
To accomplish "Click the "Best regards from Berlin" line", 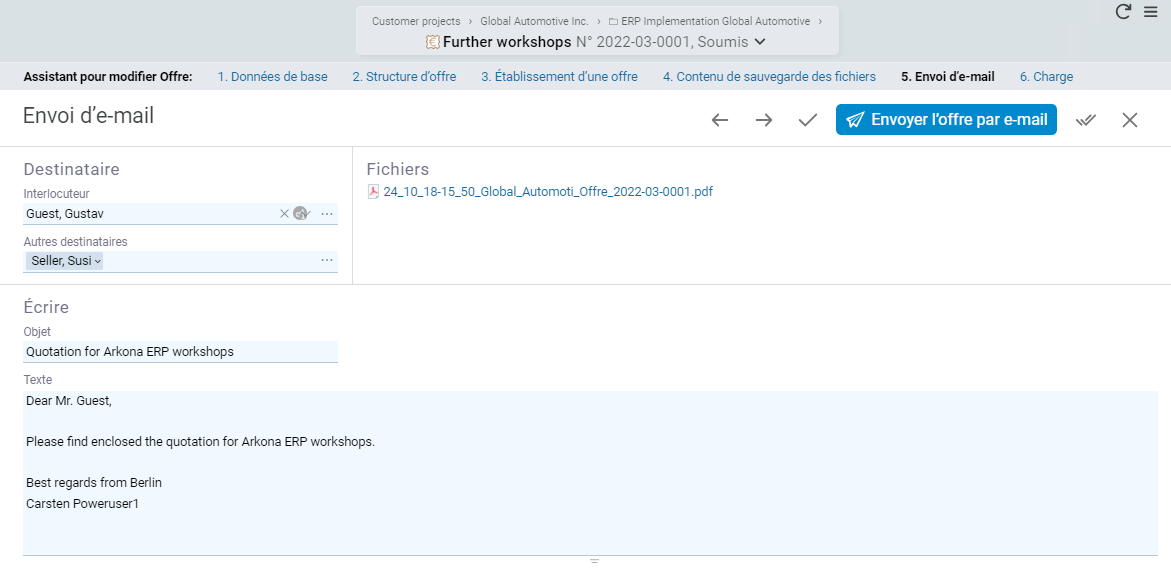I will pyautogui.click(x=94, y=483).
